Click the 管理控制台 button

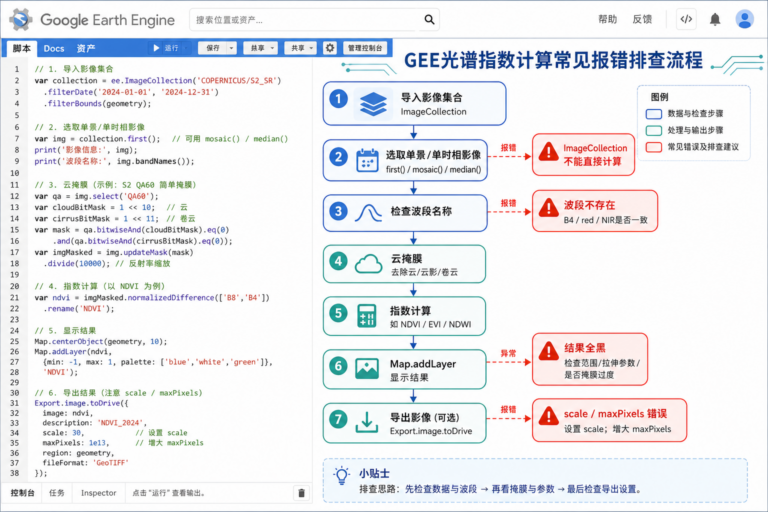click(365, 48)
